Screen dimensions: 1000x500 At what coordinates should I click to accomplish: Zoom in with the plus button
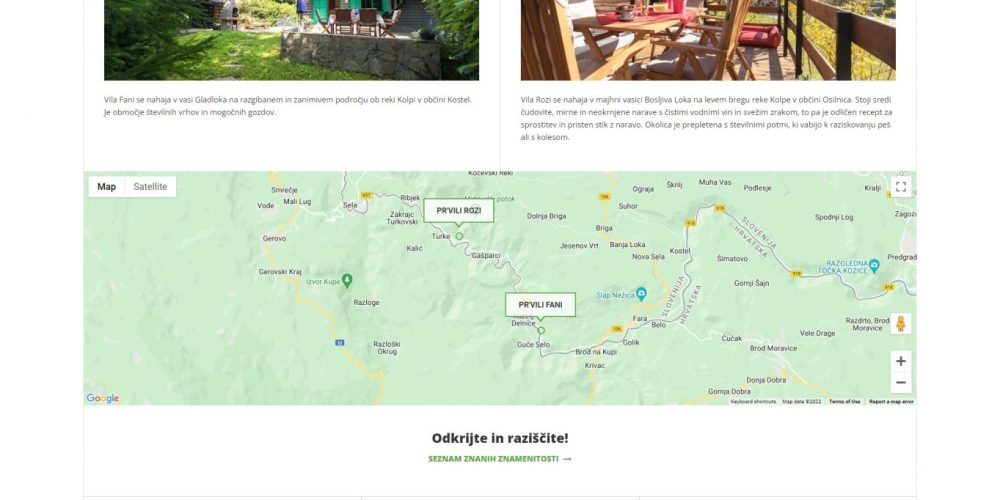[x=901, y=362]
